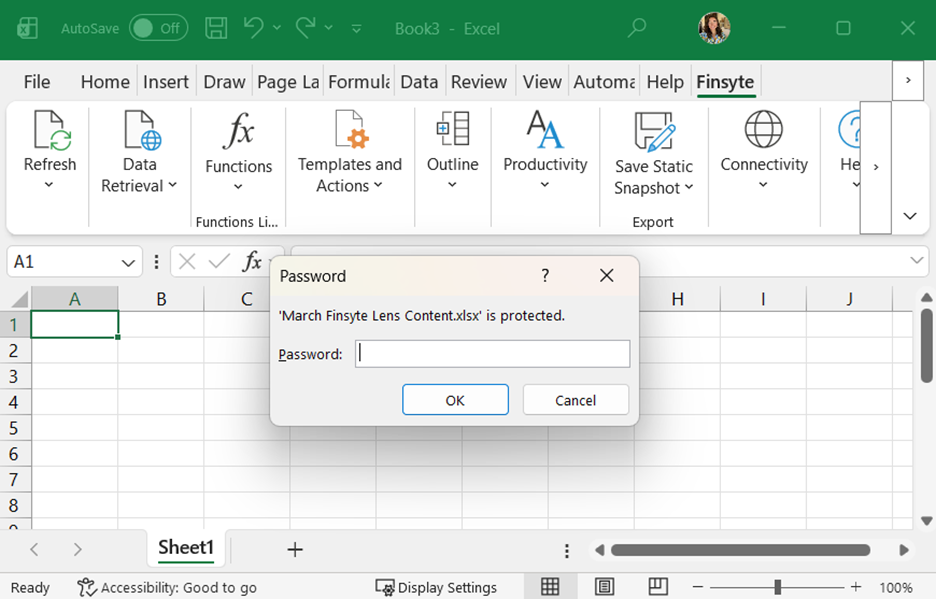Click the Templates and Actions icon

pyautogui.click(x=350, y=132)
